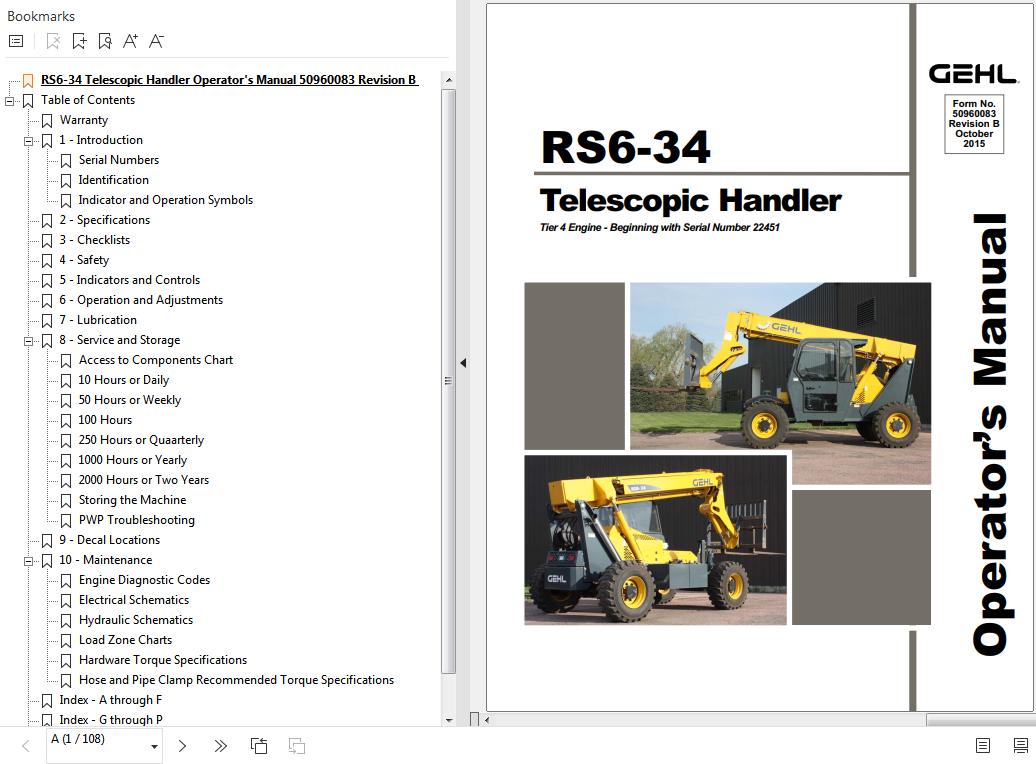The image size is (1036, 764).
Task: Open Hose and Pipe Clamp Torque bookmark
Action: 236,679
